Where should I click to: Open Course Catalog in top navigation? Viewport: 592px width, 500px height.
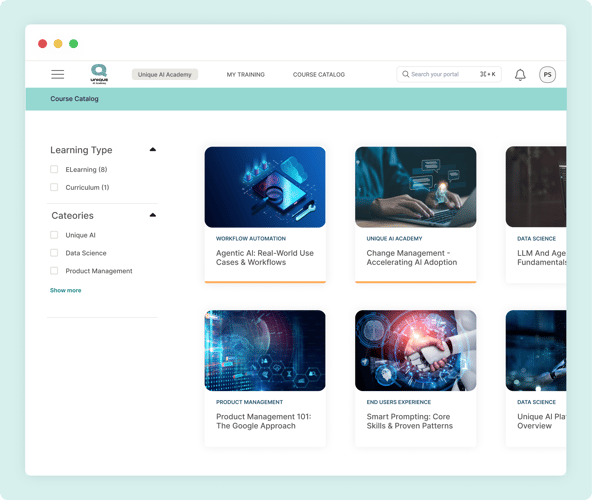(319, 74)
